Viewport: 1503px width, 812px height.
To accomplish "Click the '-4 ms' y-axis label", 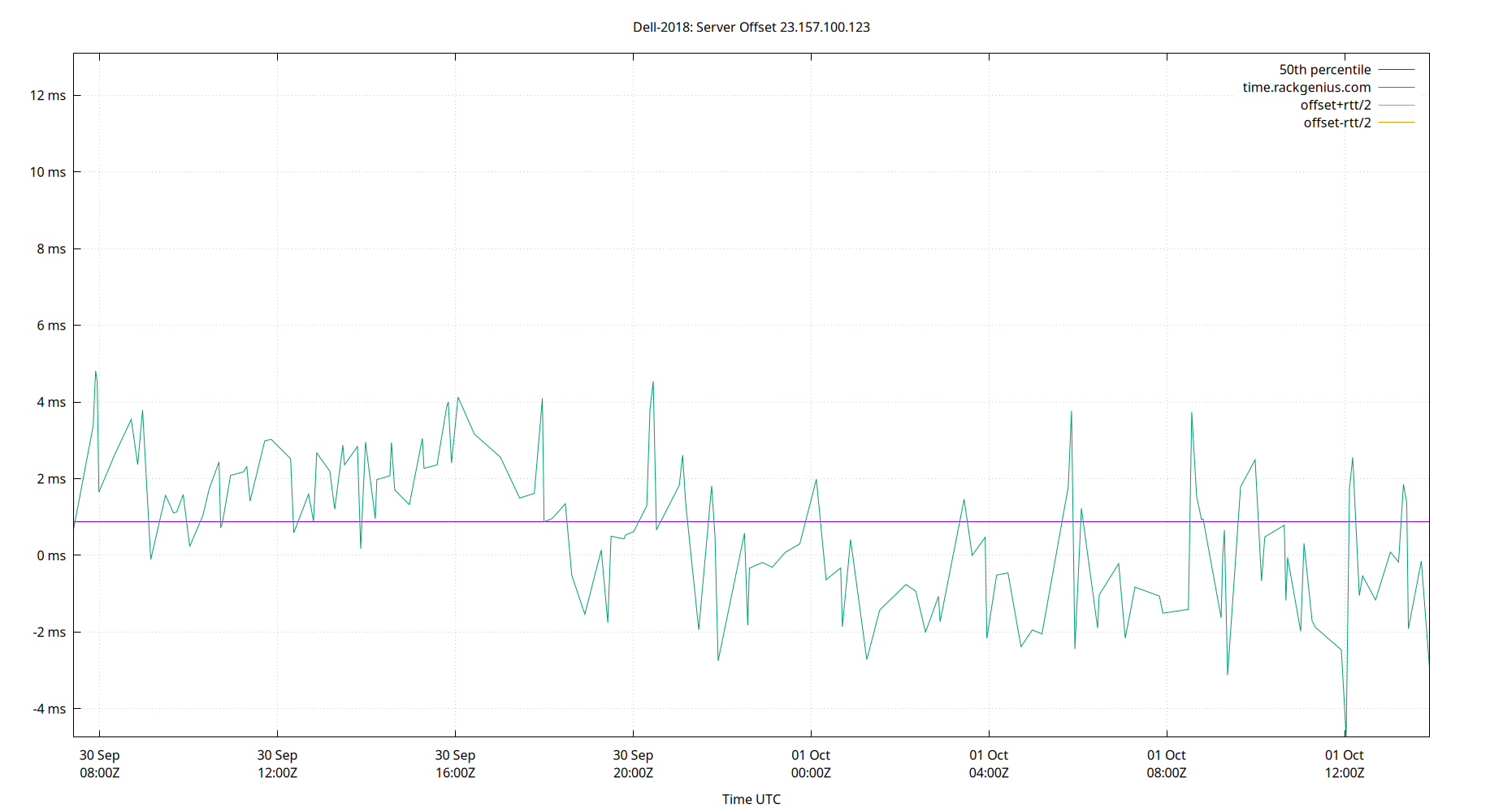I will [50, 709].
